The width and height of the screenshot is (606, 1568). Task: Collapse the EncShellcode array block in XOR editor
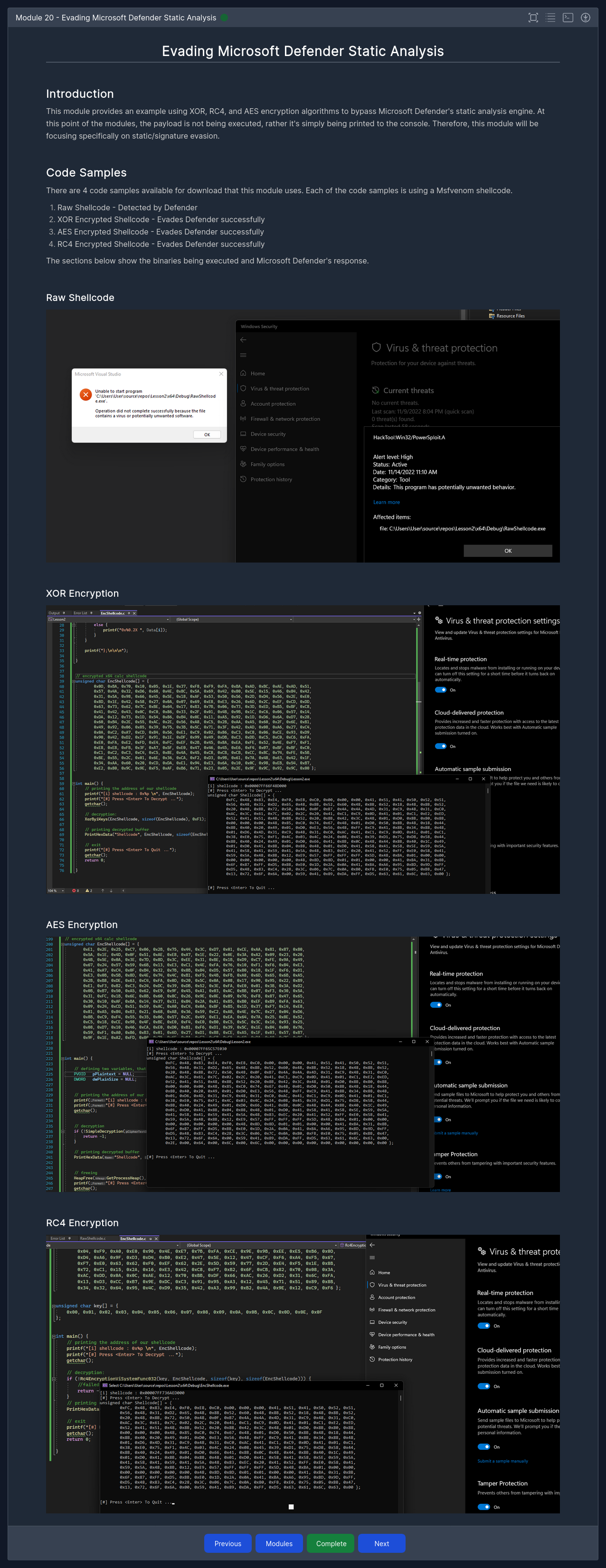[74, 681]
